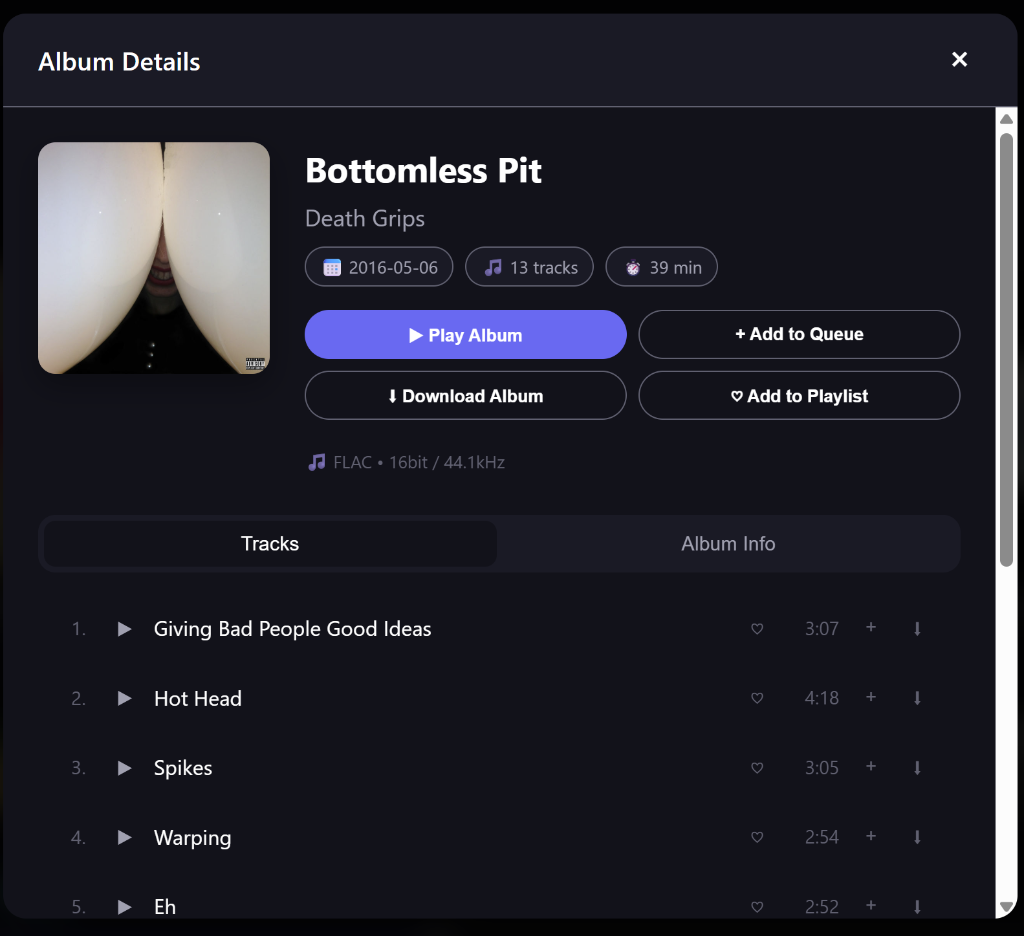Screen dimensions: 1024x936
Task: Open the Bottomless Pit album cover
Action: click(154, 258)
